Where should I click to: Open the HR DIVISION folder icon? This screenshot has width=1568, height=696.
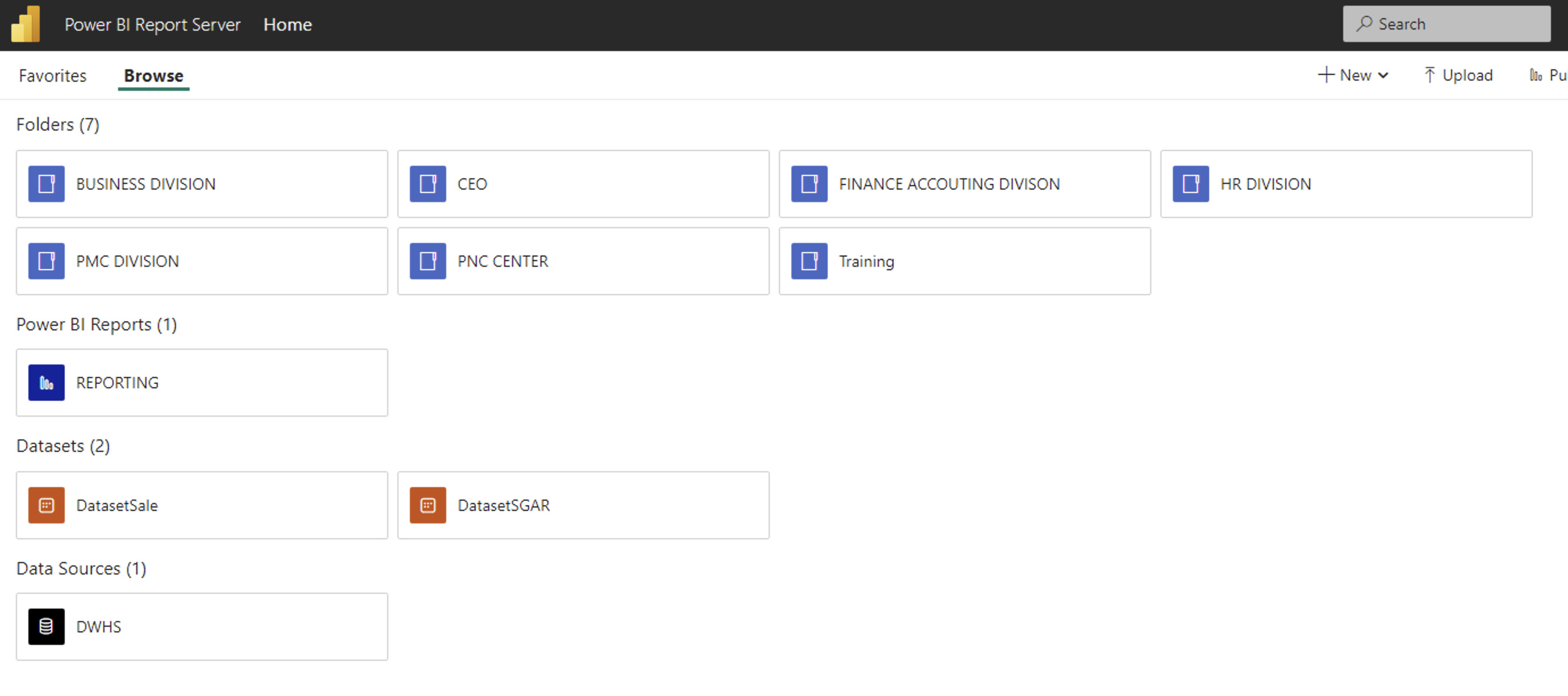[1190, 184]
